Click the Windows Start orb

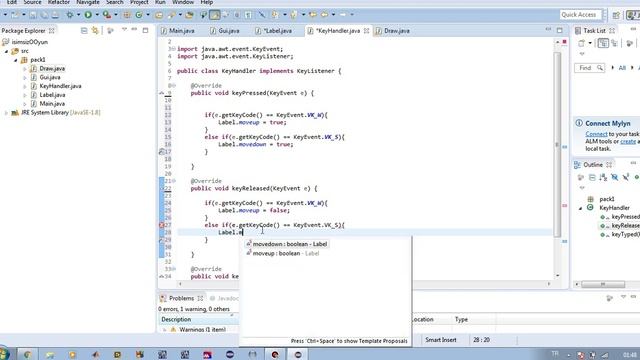4,353
